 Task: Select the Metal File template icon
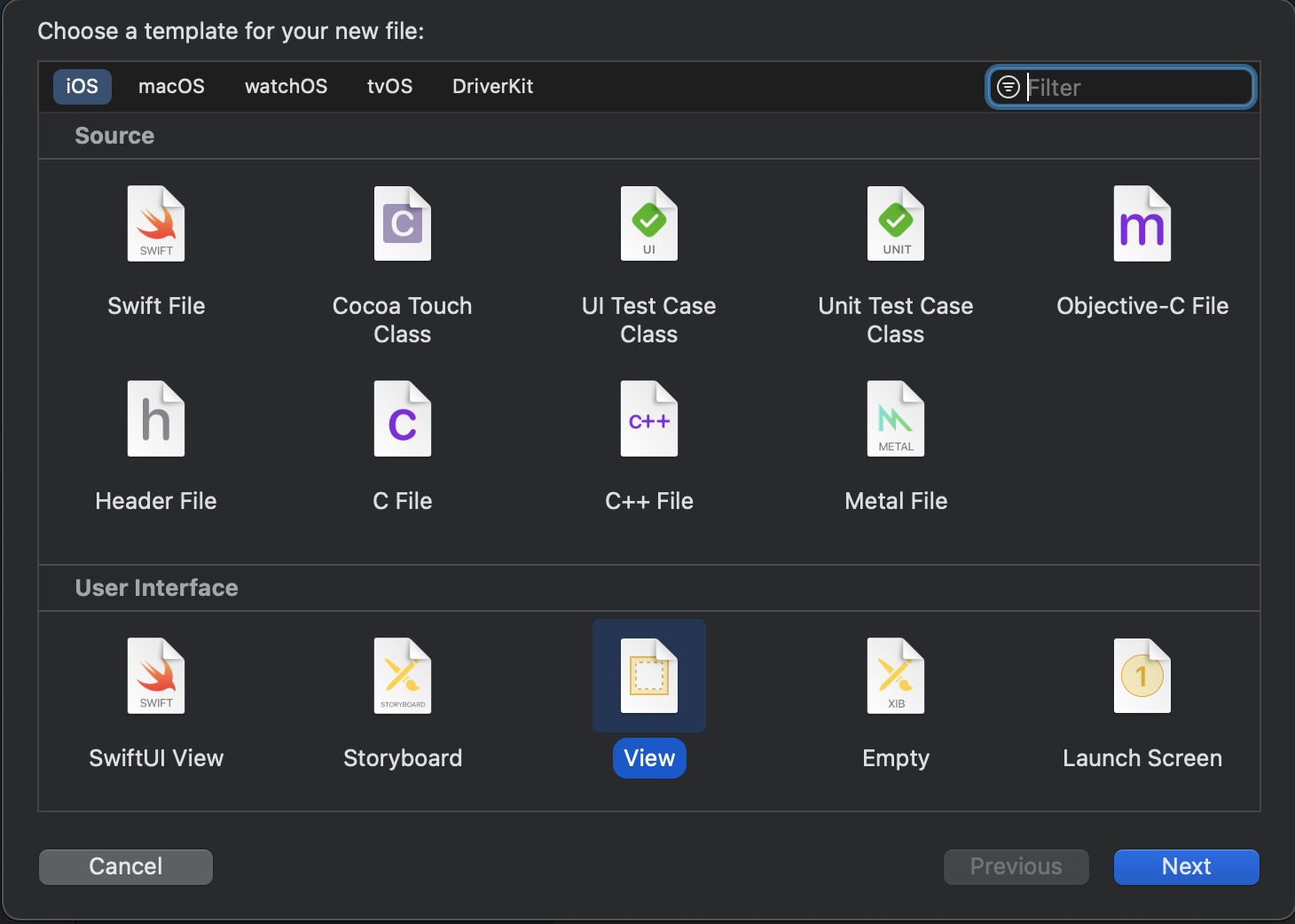pyautogui.click(x=896, y=419)
